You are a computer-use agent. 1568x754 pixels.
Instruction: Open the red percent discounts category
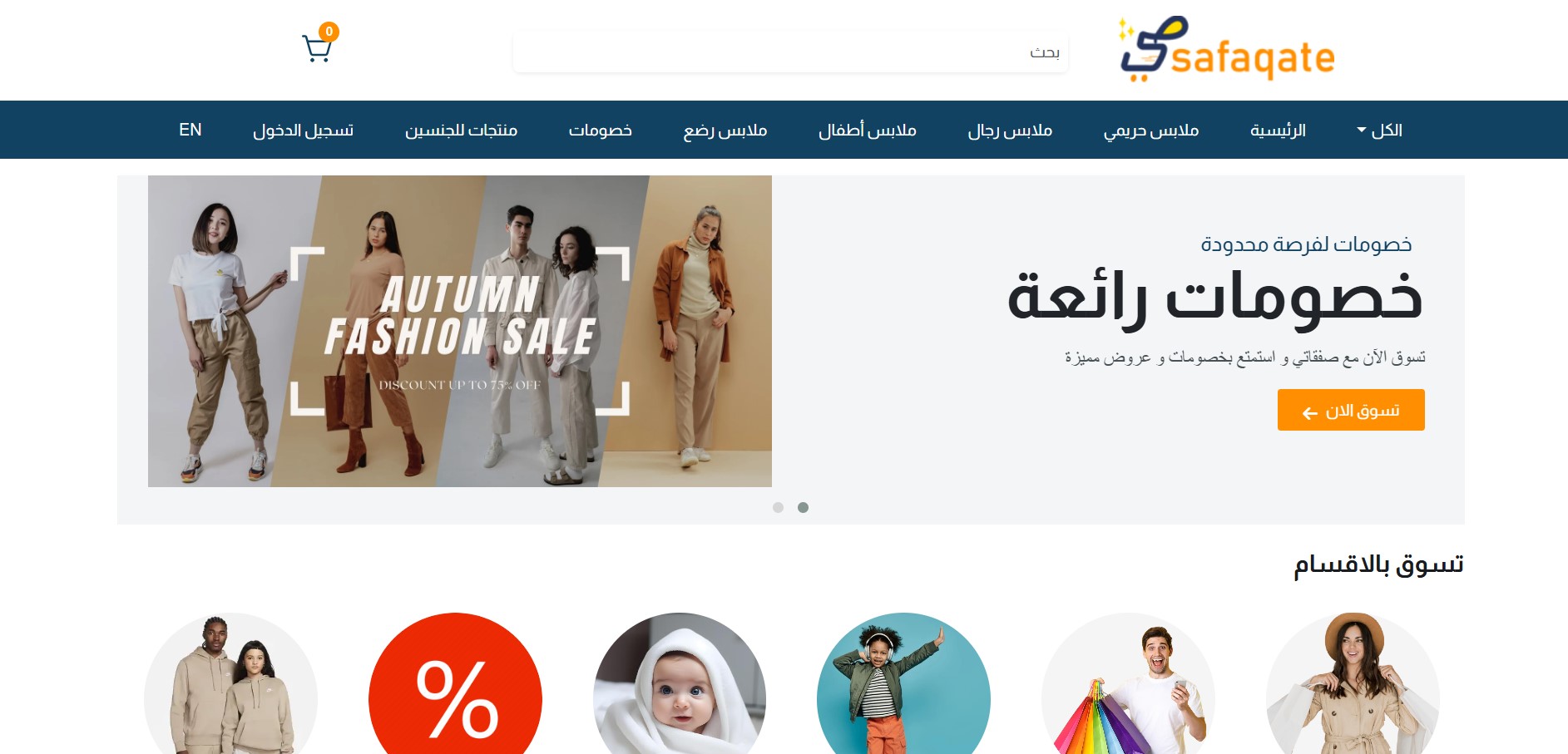click(455, 683)
